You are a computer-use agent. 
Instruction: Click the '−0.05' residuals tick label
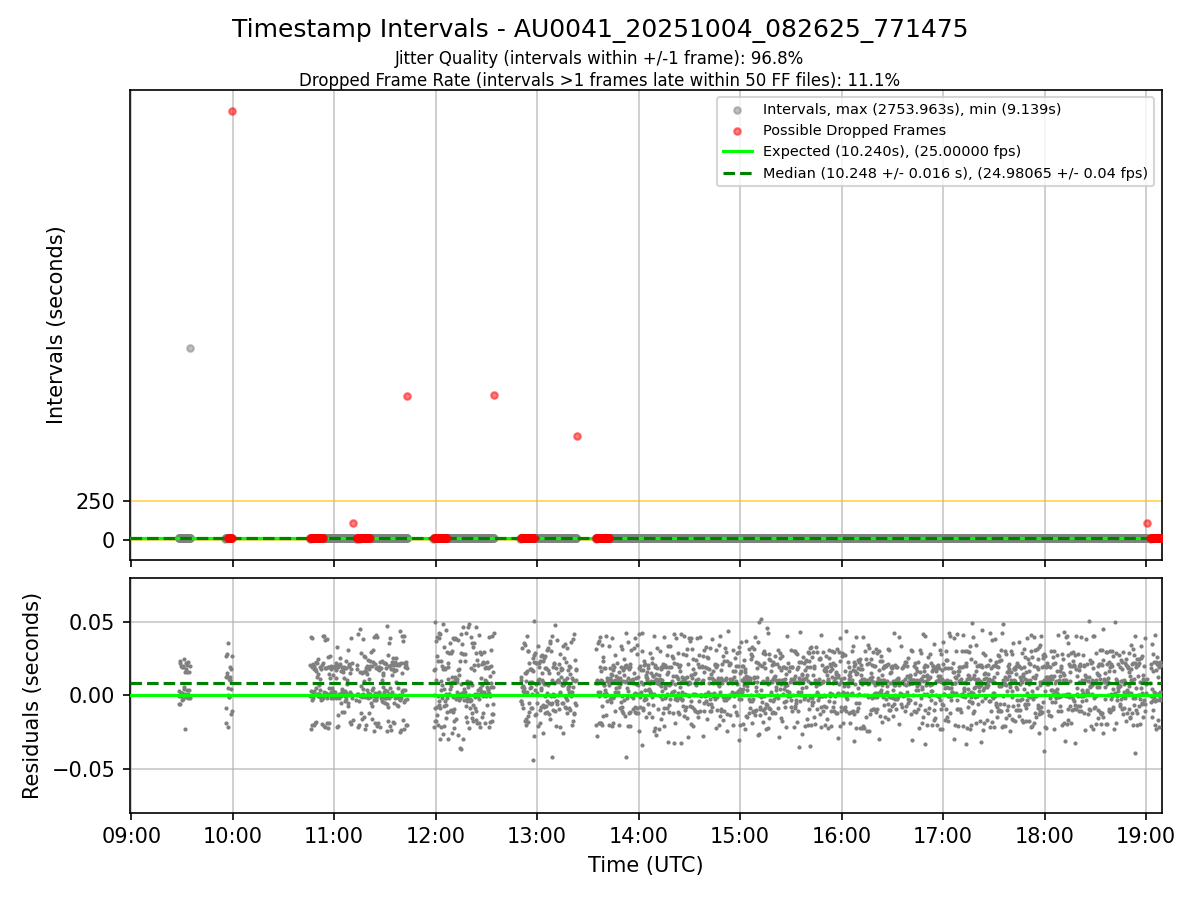pos(82,770)
